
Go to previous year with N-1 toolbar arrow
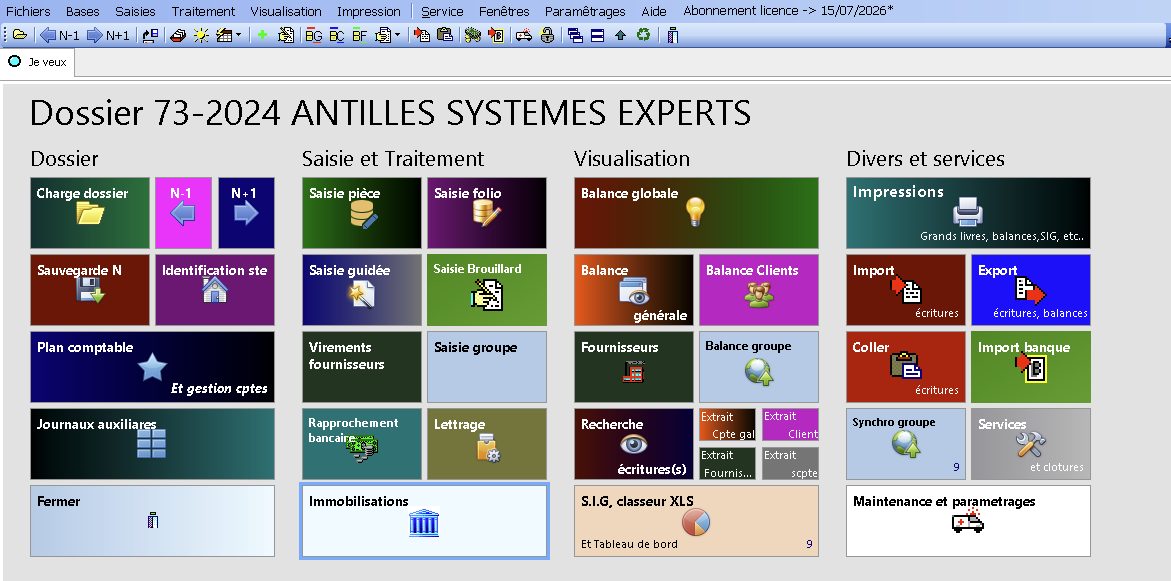click(x=59, y=35)
